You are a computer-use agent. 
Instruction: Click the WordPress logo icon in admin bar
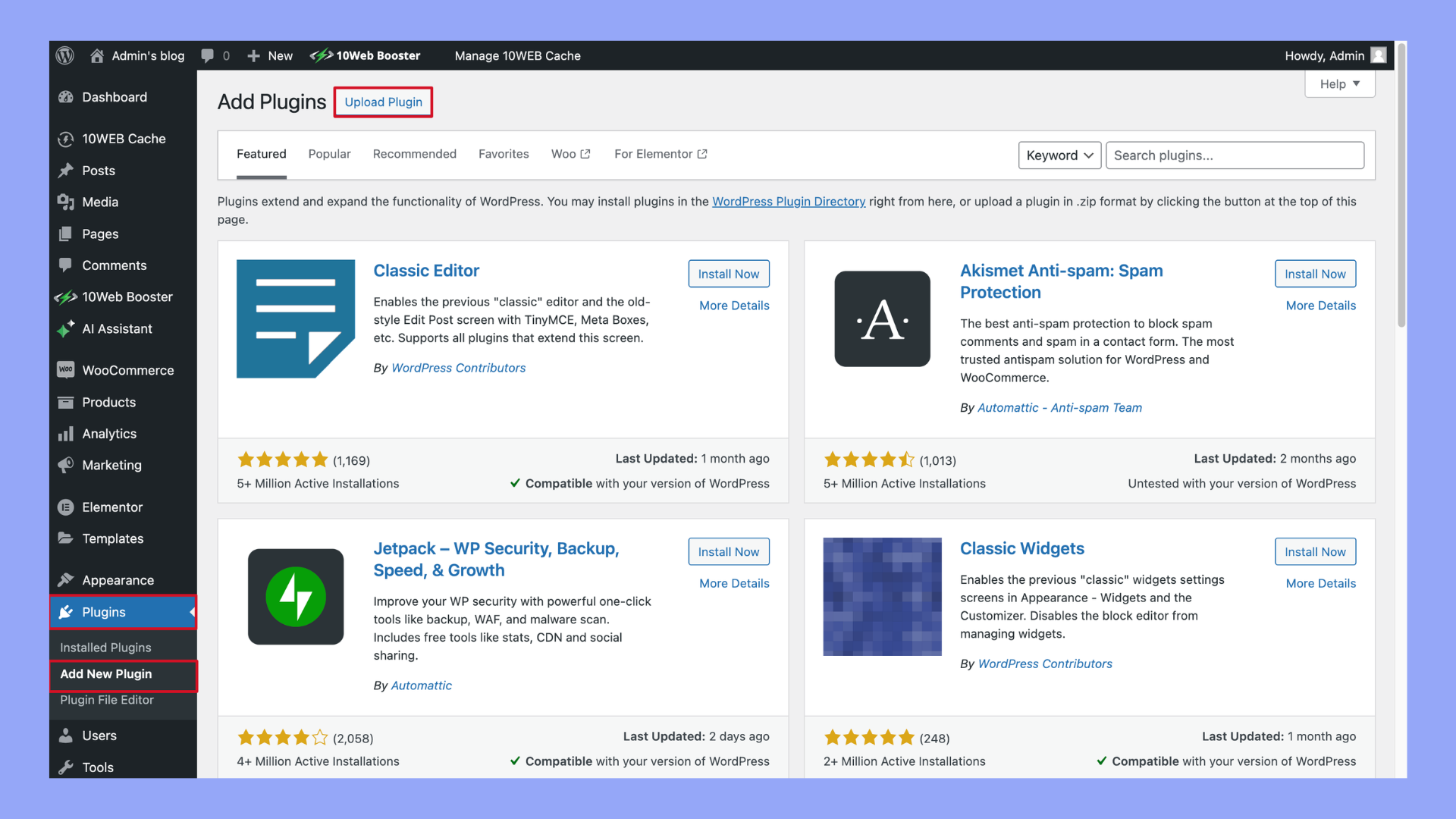65,55
